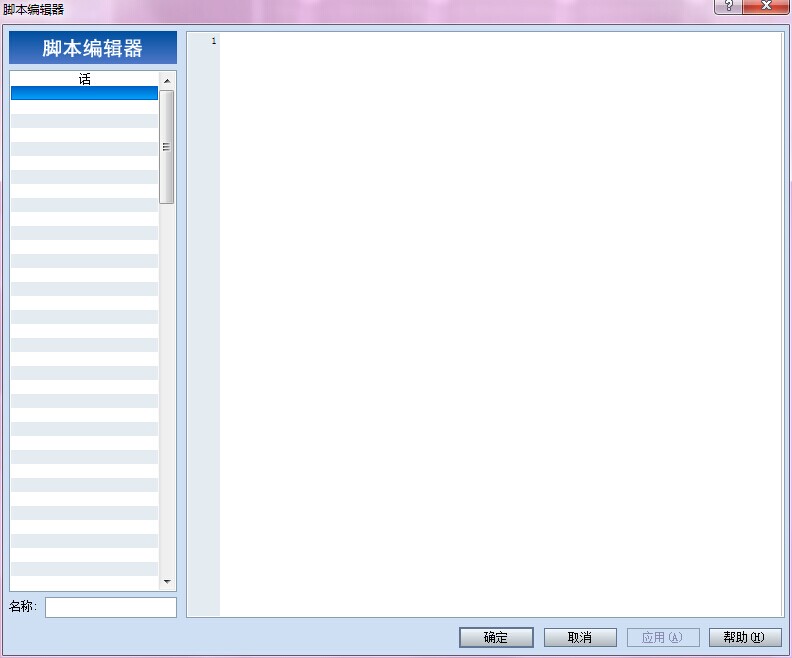
Task: Click the script list scrollbar thumb
Action: 167,147
